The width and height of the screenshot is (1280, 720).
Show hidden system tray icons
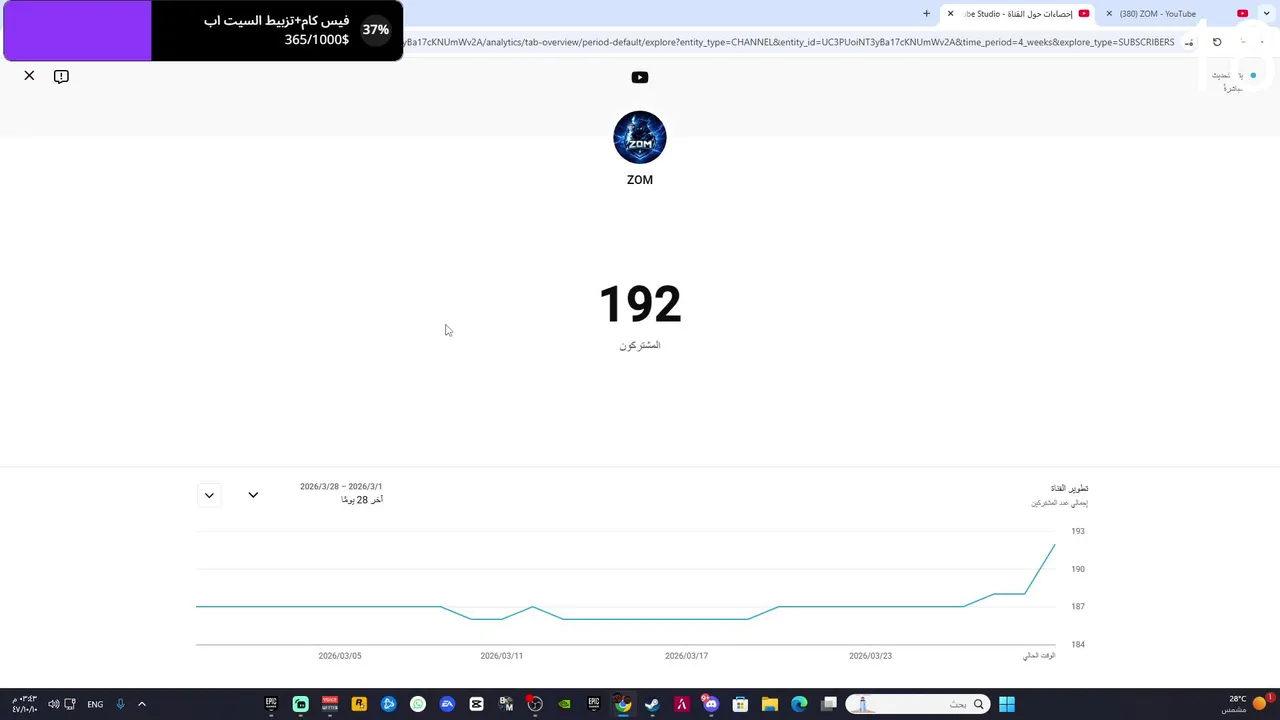142,704
